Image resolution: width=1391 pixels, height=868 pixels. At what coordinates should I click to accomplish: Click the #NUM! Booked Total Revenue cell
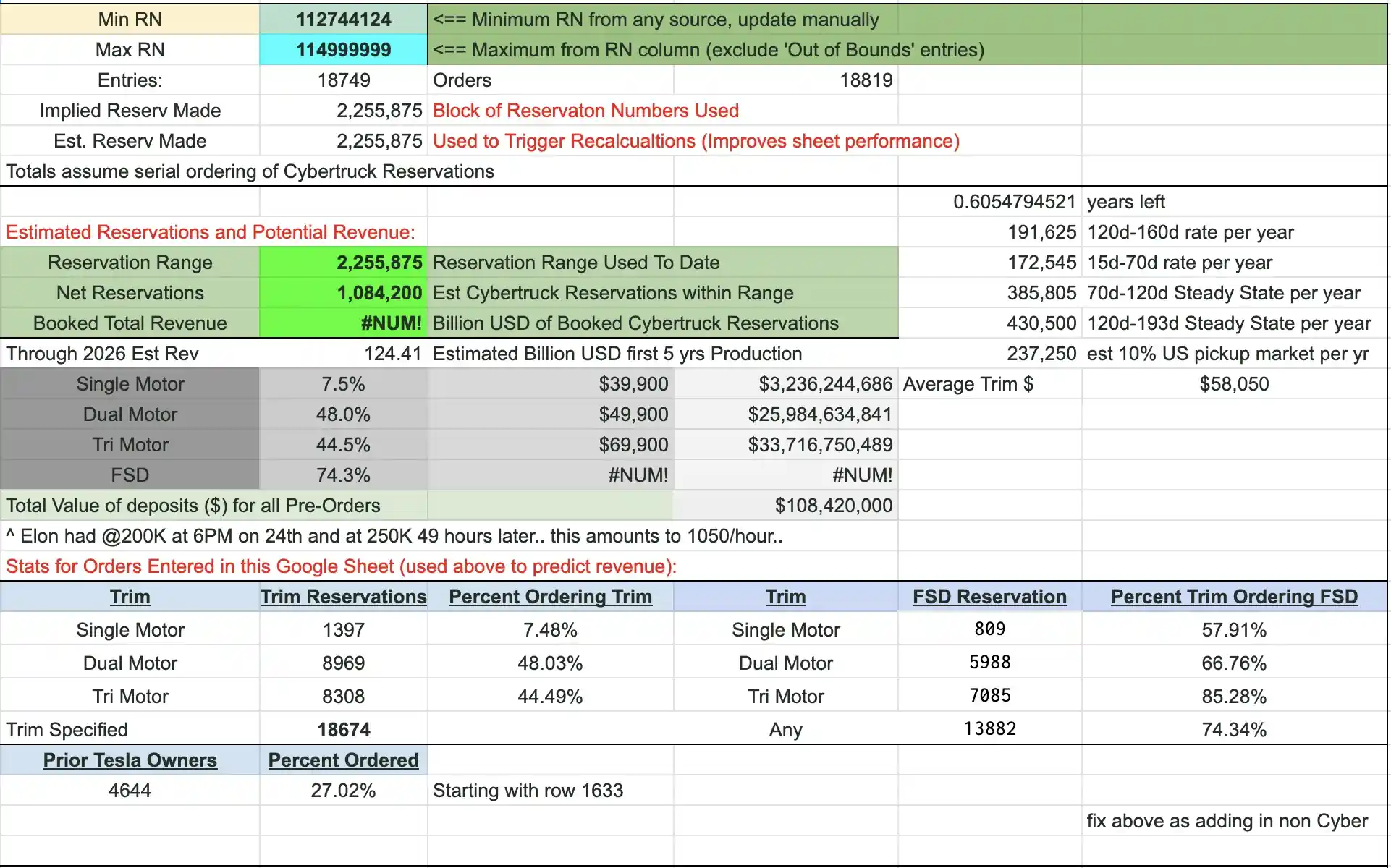(x=343, y=323)
